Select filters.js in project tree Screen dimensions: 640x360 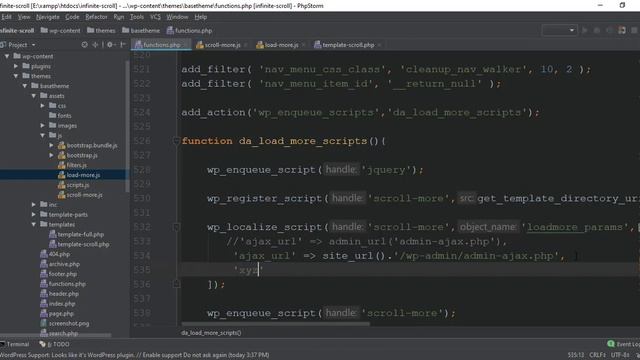(72, 165)
